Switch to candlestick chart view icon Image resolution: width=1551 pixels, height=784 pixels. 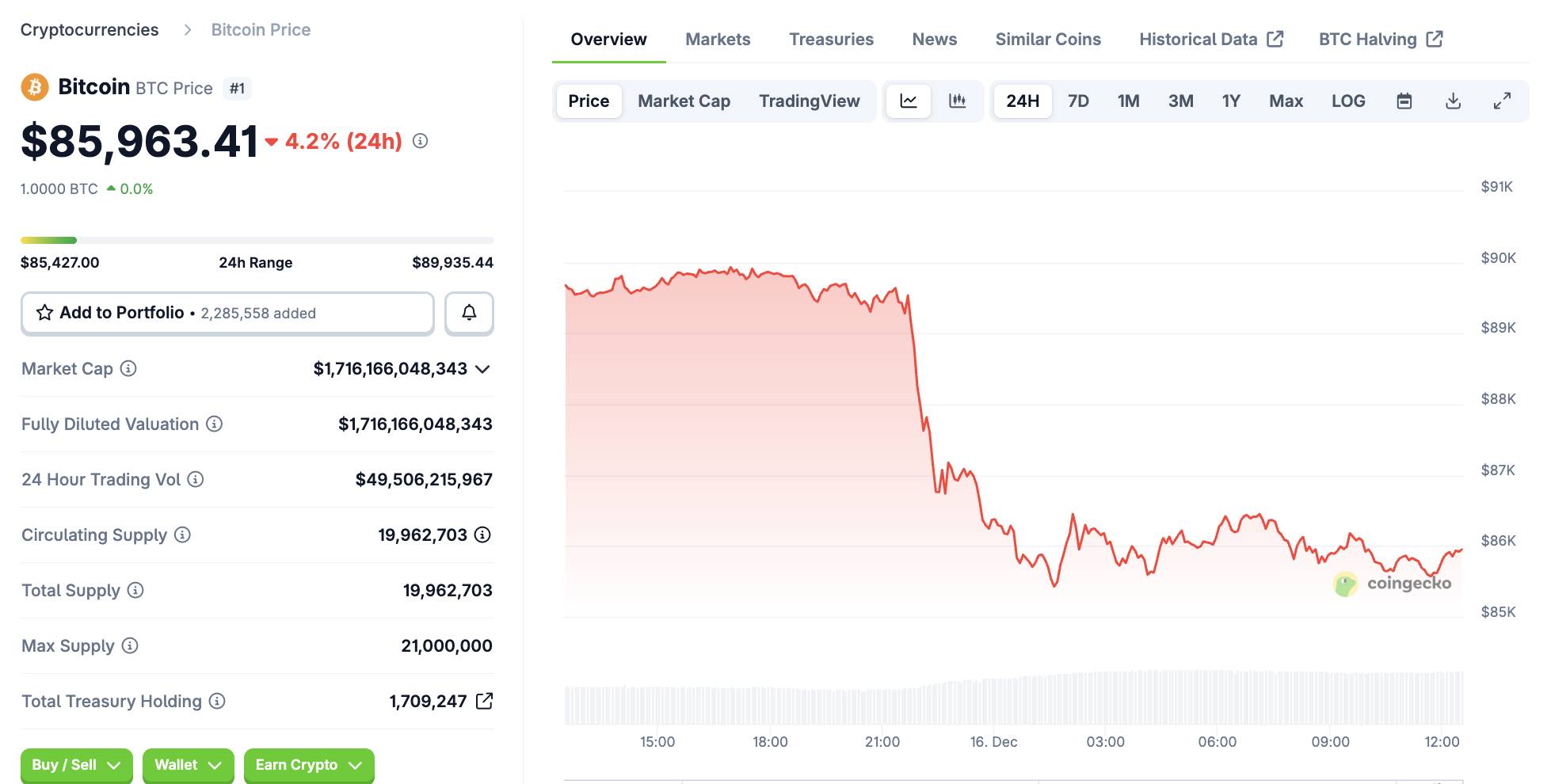pos(957,101)
